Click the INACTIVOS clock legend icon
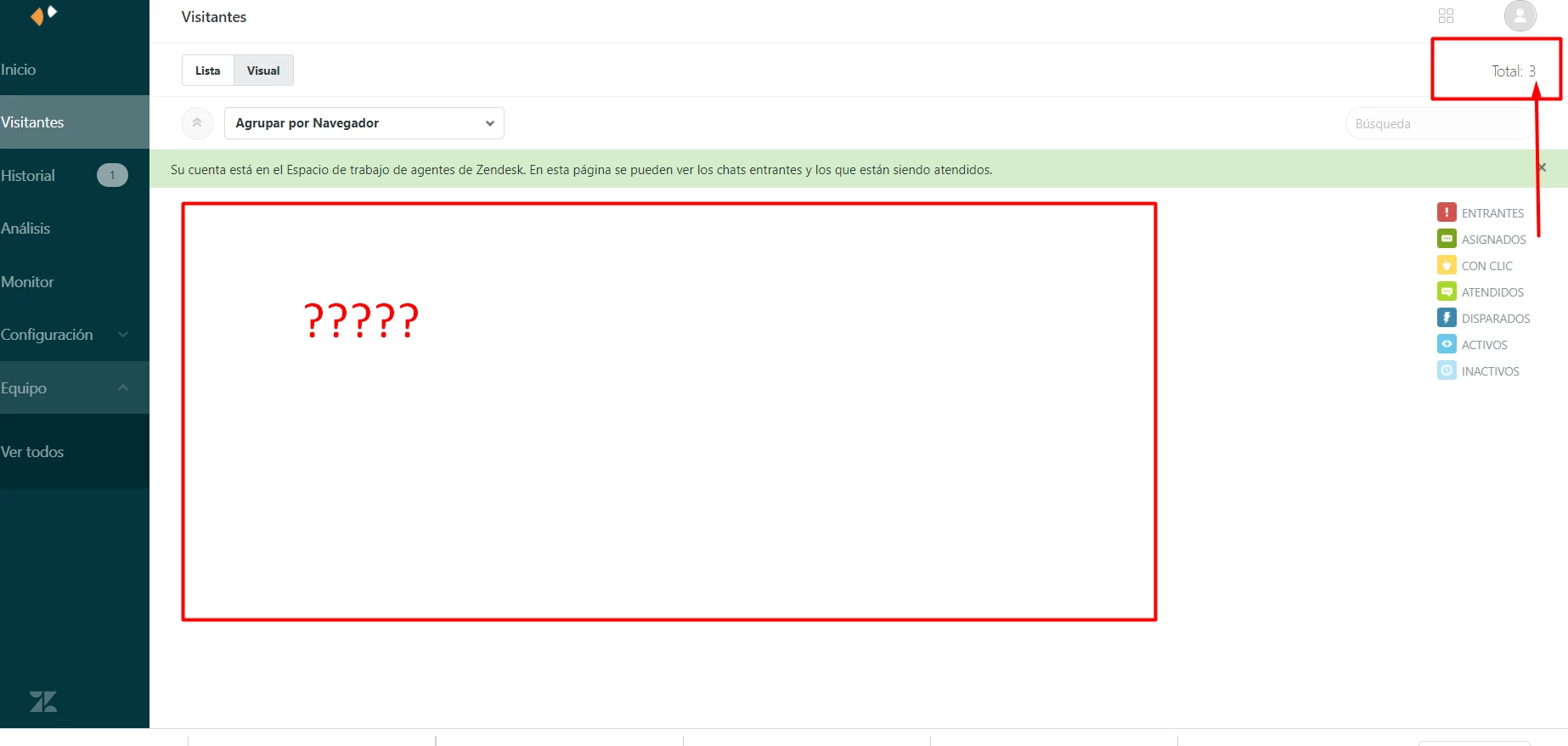 coord(1447,370)
